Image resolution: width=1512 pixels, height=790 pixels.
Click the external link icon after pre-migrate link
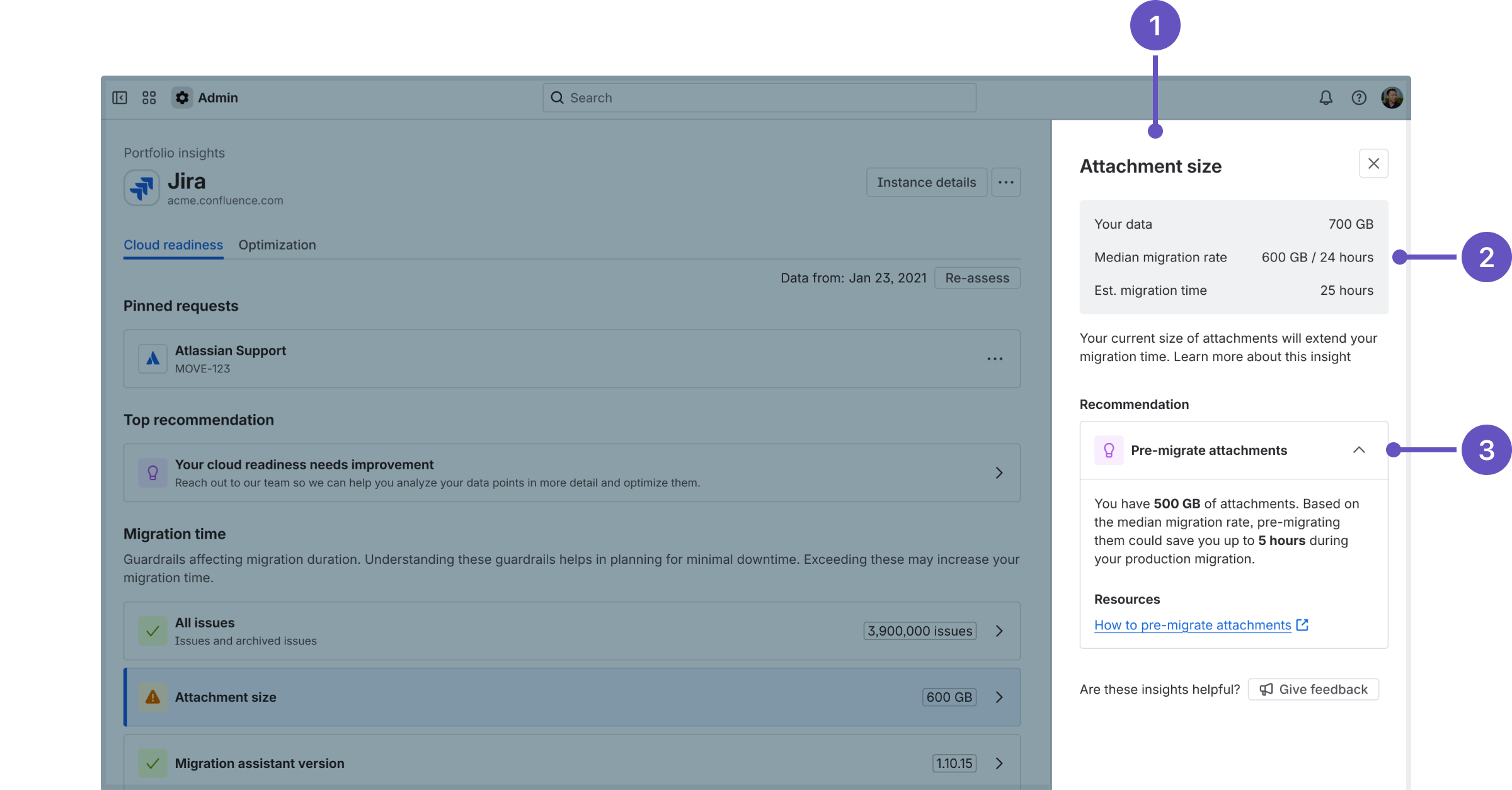coord(1302,625)
